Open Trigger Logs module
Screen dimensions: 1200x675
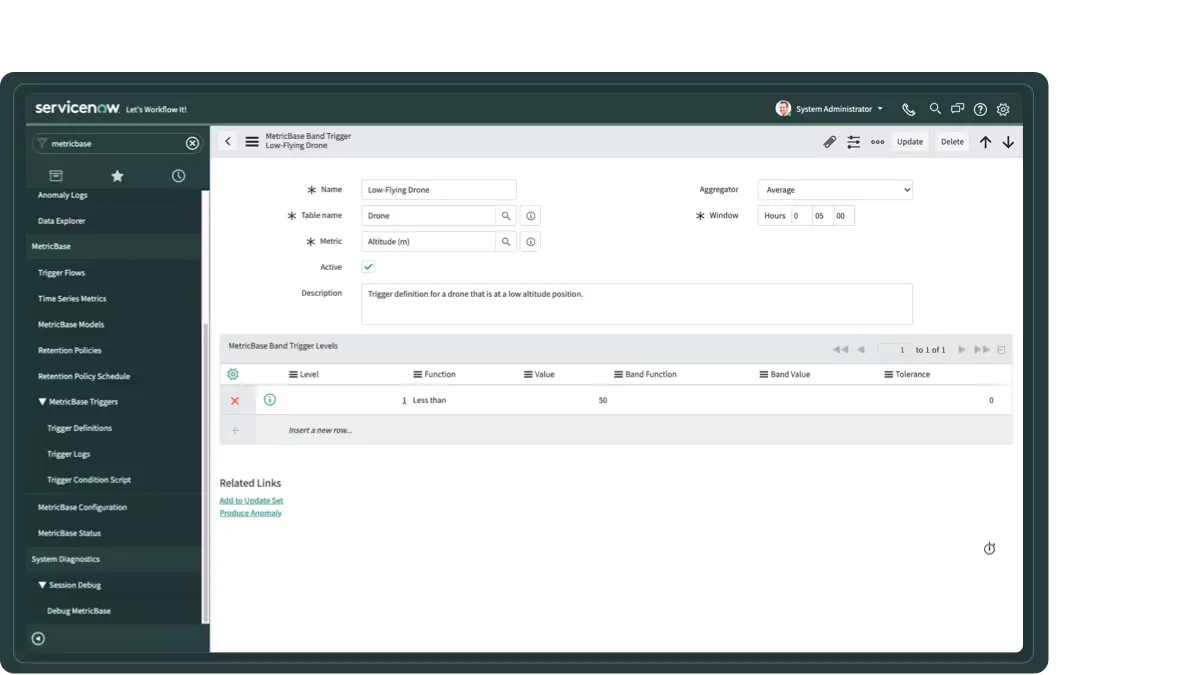[x=69, y=454]
